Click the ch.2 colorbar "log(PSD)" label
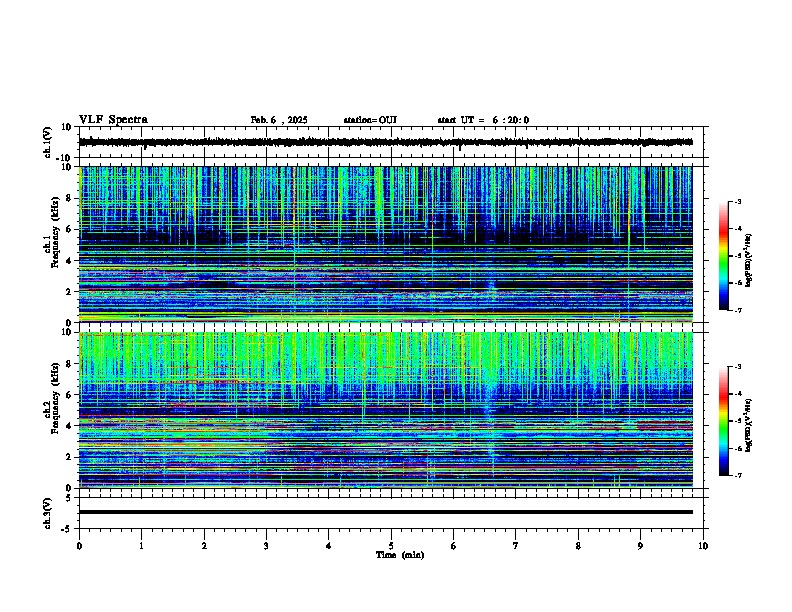 [x=748, y=425]
